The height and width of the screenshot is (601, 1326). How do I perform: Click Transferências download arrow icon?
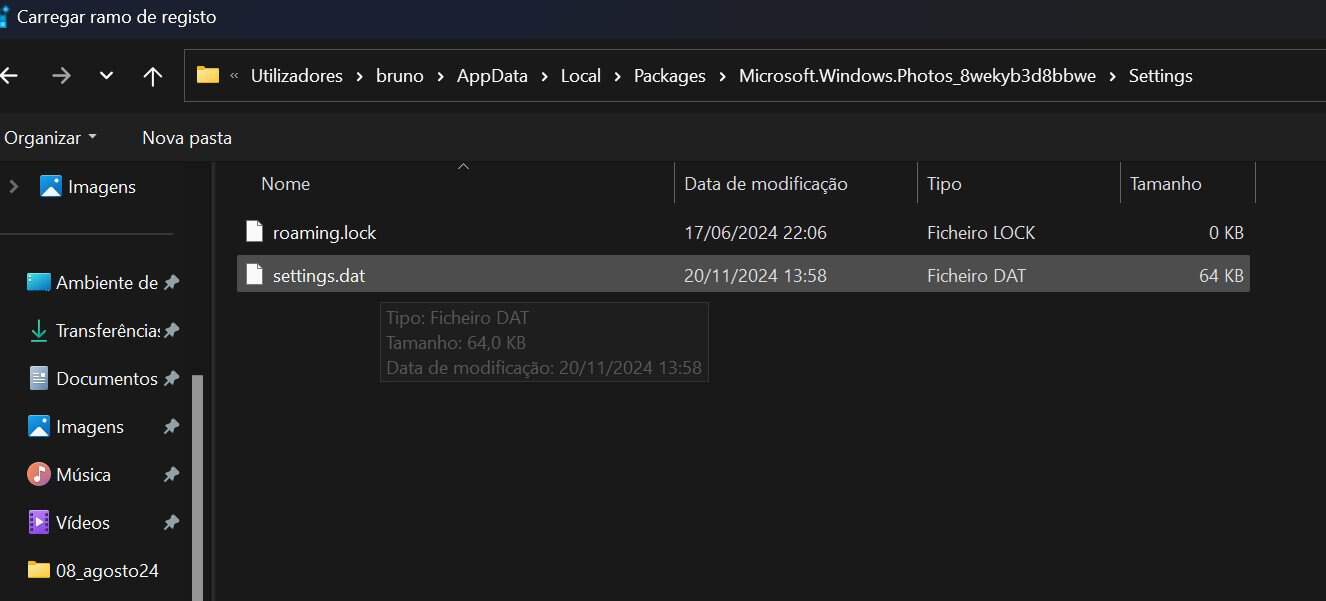39,331
